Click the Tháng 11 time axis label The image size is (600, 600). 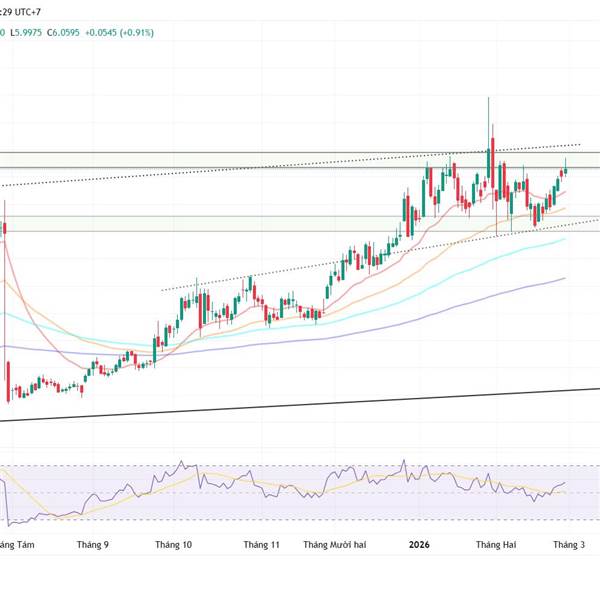pos(262,545)
